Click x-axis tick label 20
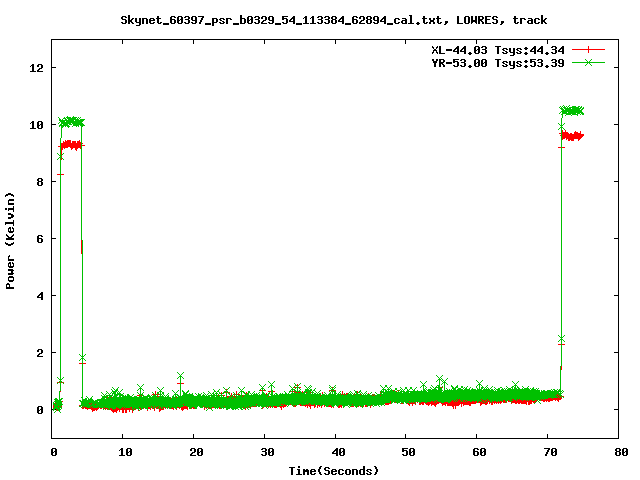This screenshot has height=480, width=640. (196, 452)
